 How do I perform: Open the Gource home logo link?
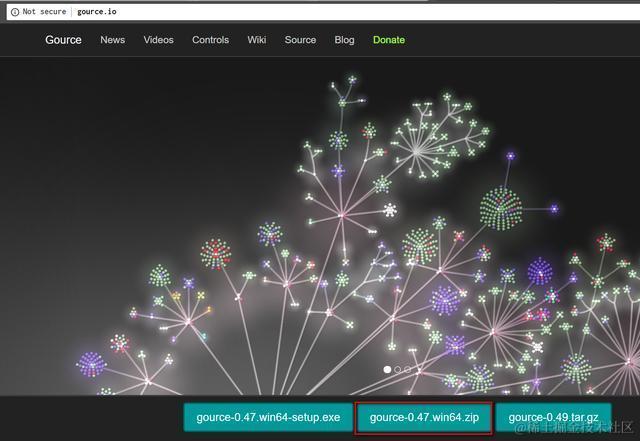point(63,40)
